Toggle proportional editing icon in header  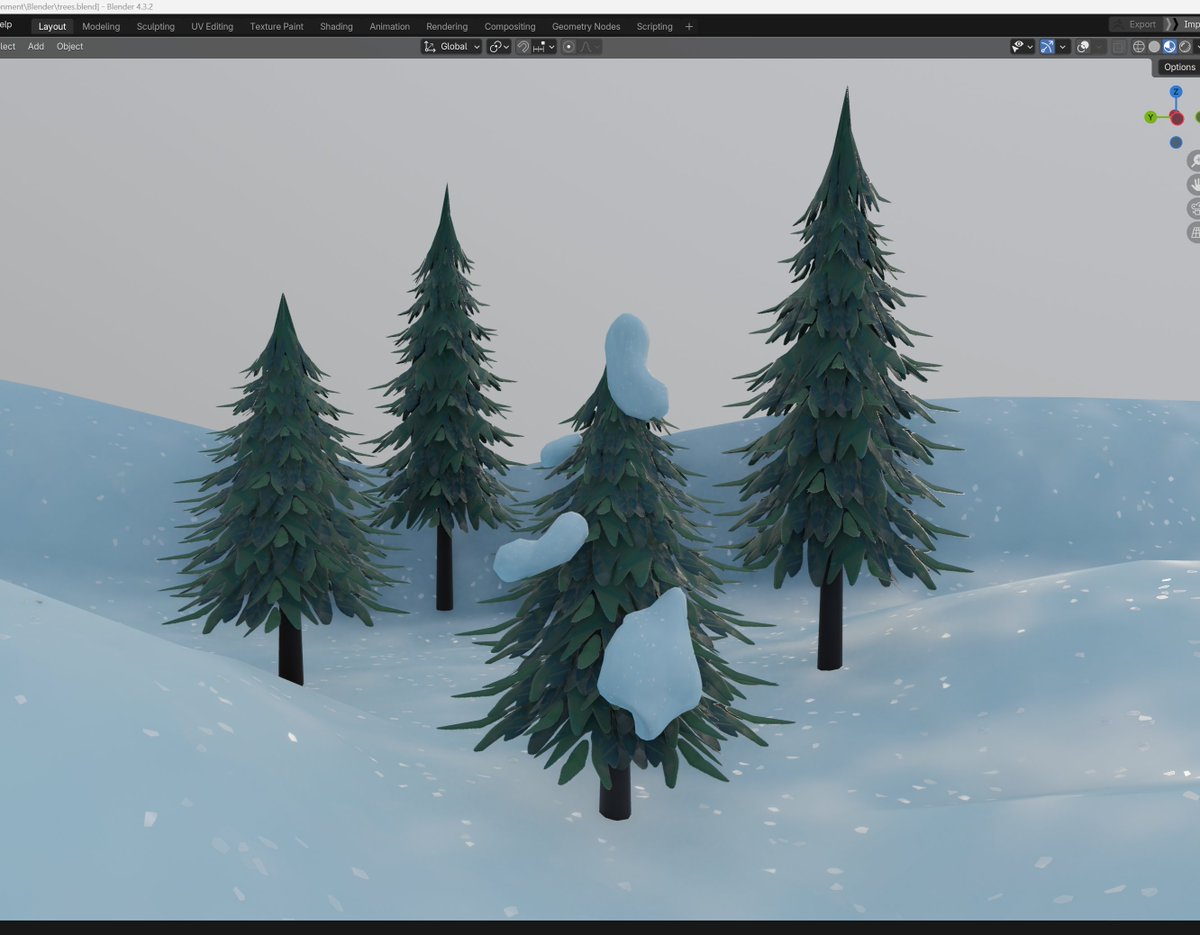click(570, 46)
